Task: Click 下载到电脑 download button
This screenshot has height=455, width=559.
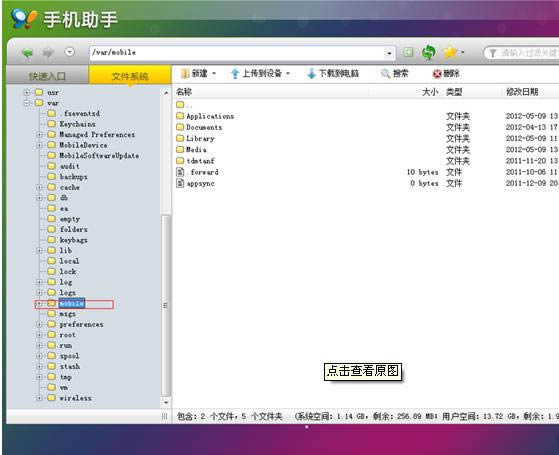Action: (x=333, y=74)
